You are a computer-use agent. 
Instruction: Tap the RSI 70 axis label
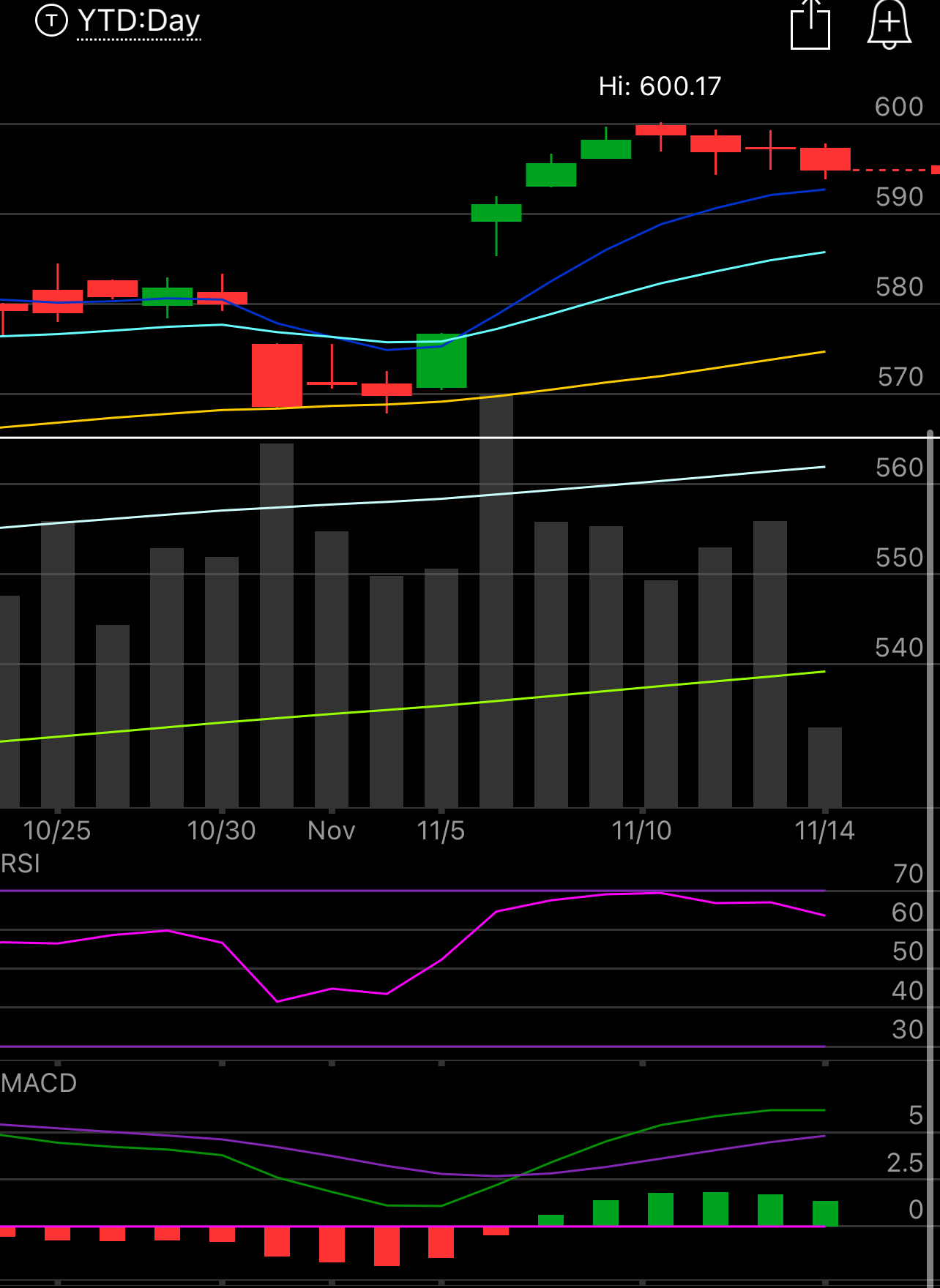909,874
